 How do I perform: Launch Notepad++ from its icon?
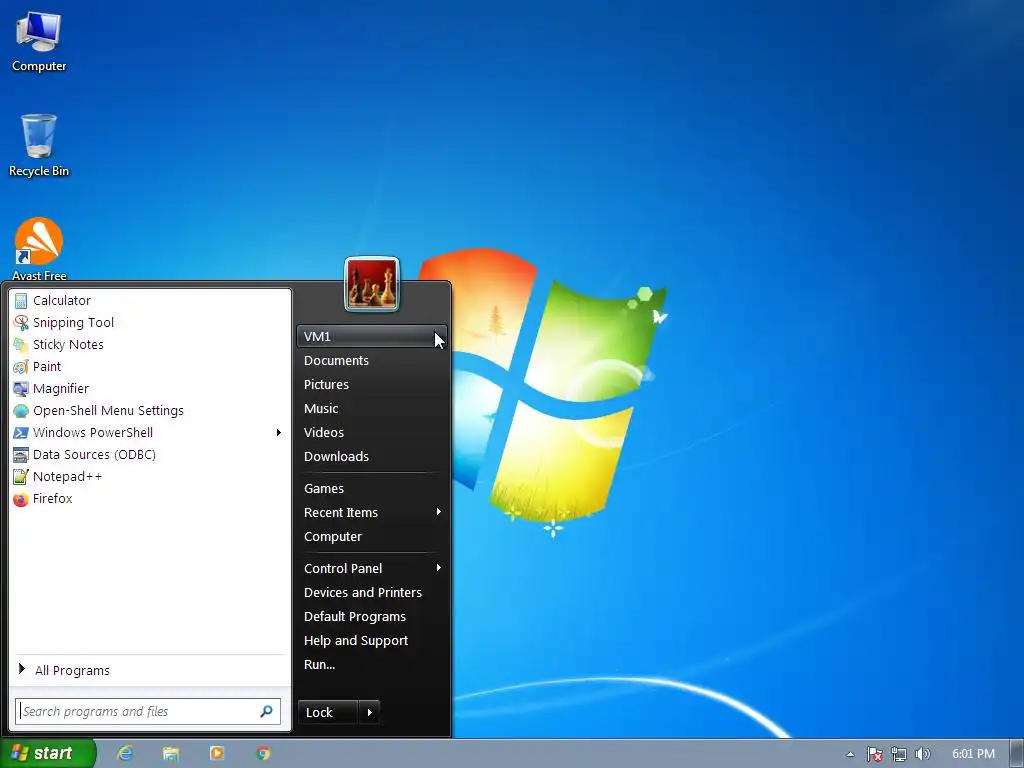[x=21, y=477]
